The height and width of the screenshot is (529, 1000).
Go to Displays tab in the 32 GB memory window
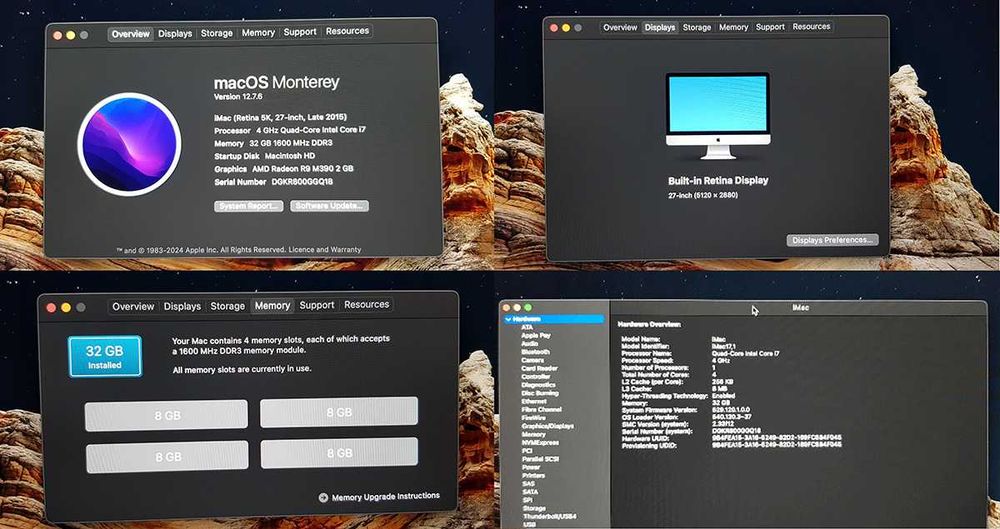point(182,306)
